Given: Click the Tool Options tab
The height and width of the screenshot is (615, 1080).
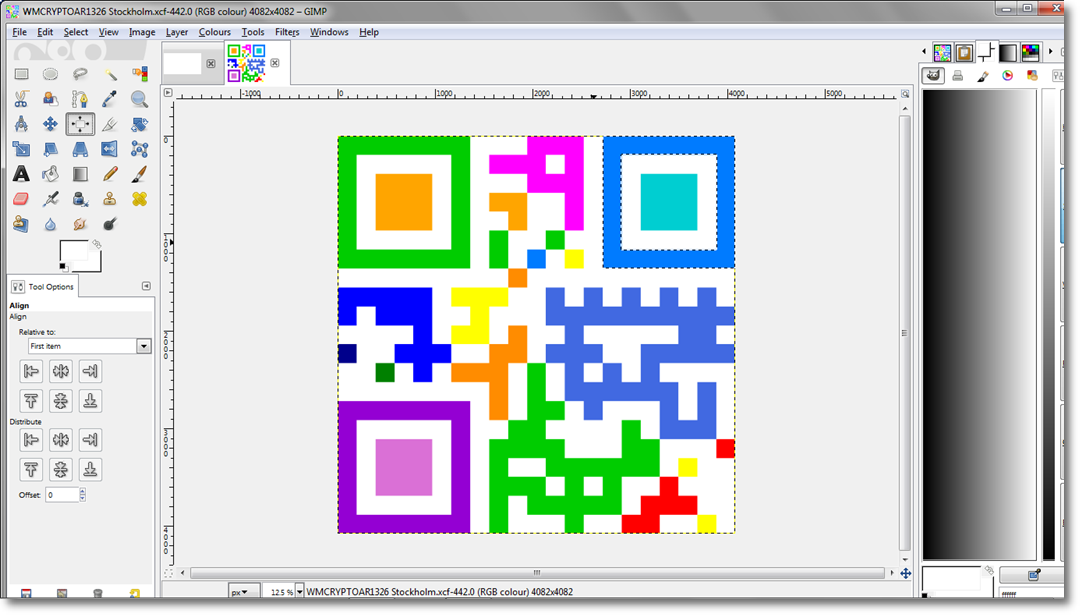Looking at the screenshot, I should coord(43,286).
